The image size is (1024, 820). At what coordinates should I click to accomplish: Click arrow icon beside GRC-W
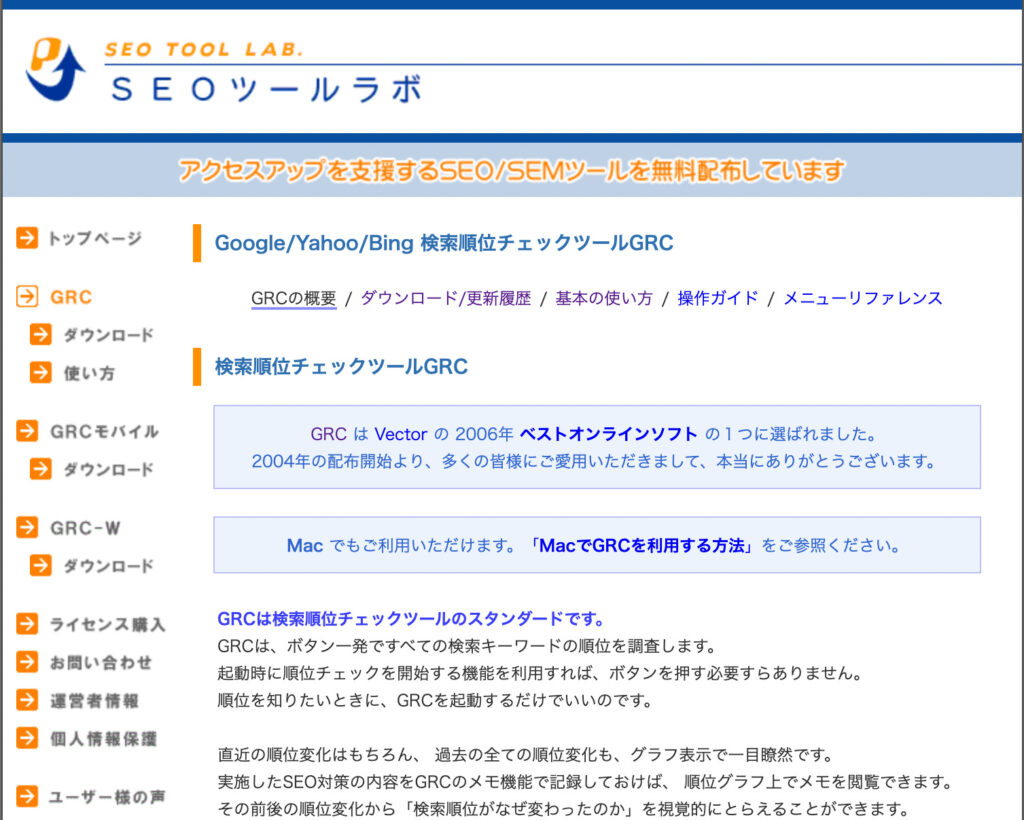(x=27, y=527)
